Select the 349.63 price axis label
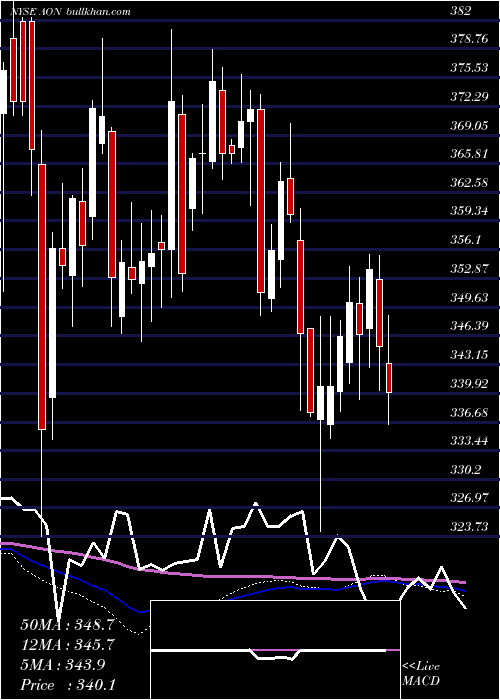The height and width of the screenshot is (700, 500). pyautogui.click(x=469, y=298)
